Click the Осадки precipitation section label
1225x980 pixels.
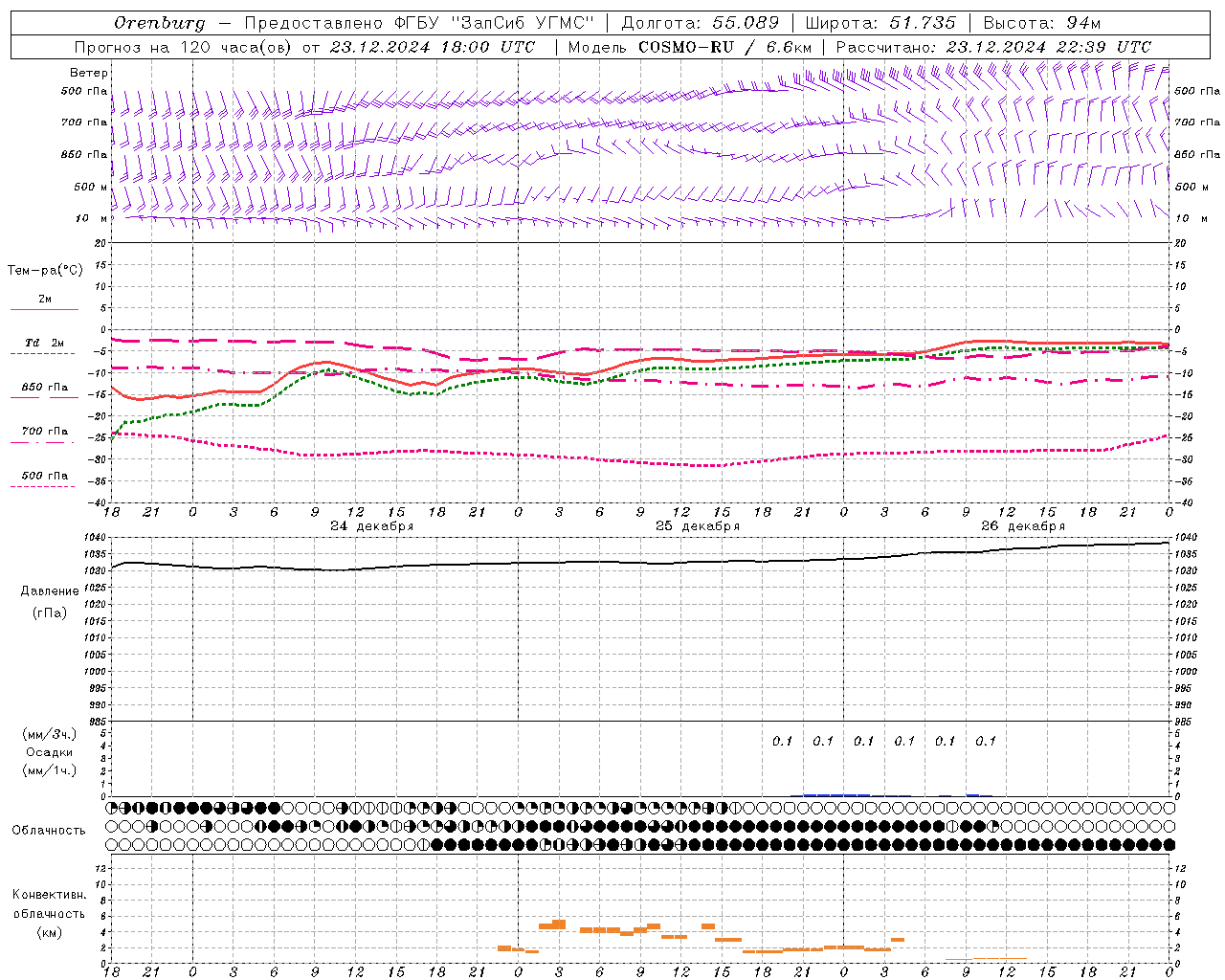pos(49,752)
